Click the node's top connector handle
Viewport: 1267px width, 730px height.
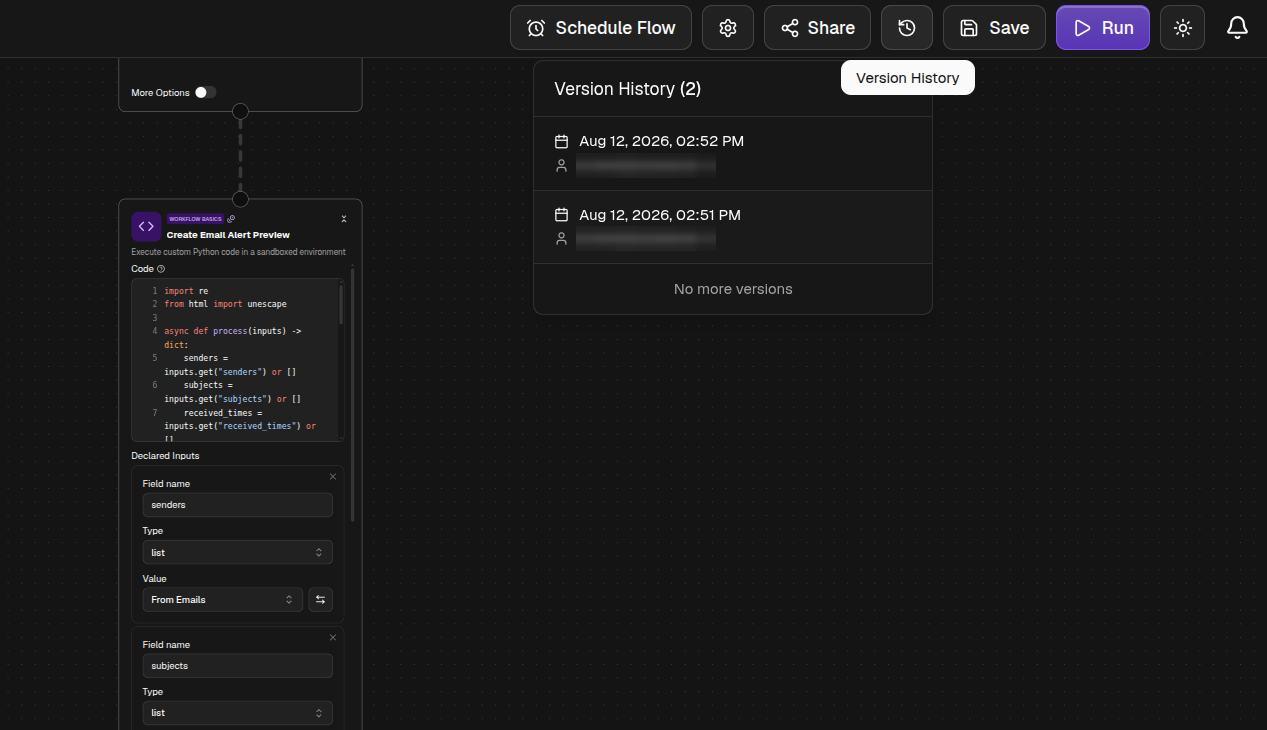[x=240, y=199]
